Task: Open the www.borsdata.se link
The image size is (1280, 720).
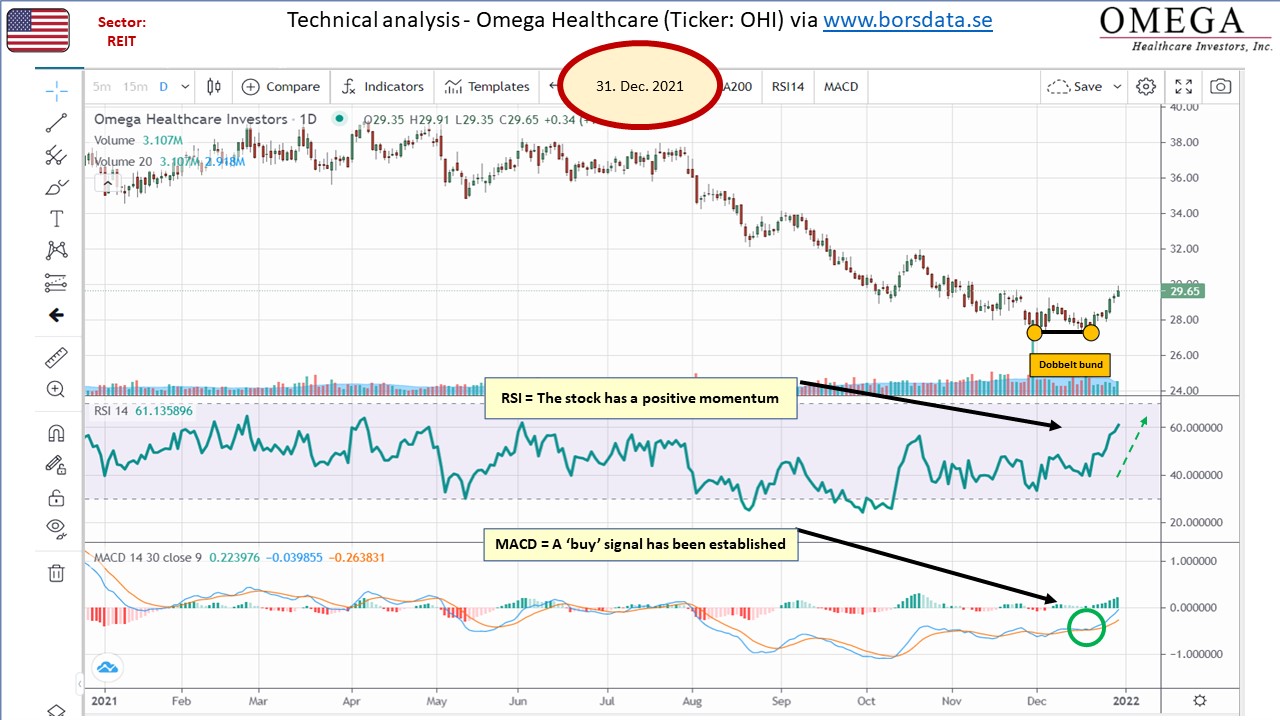Action: click(x=908, y=20)
